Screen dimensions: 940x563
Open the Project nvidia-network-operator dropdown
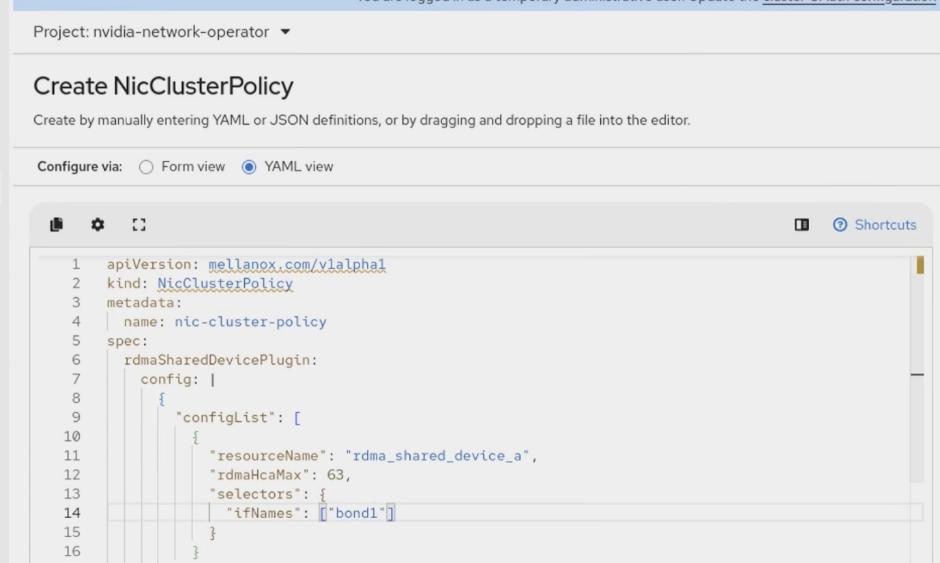click(162, 32)
